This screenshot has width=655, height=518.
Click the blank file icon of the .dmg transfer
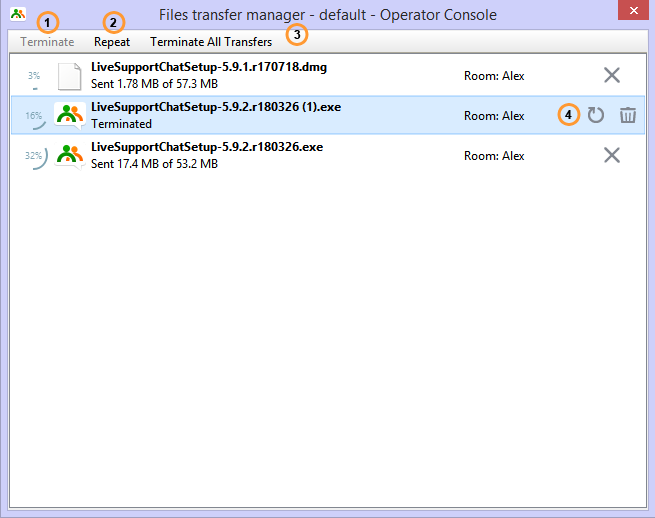tap(69, 76)
